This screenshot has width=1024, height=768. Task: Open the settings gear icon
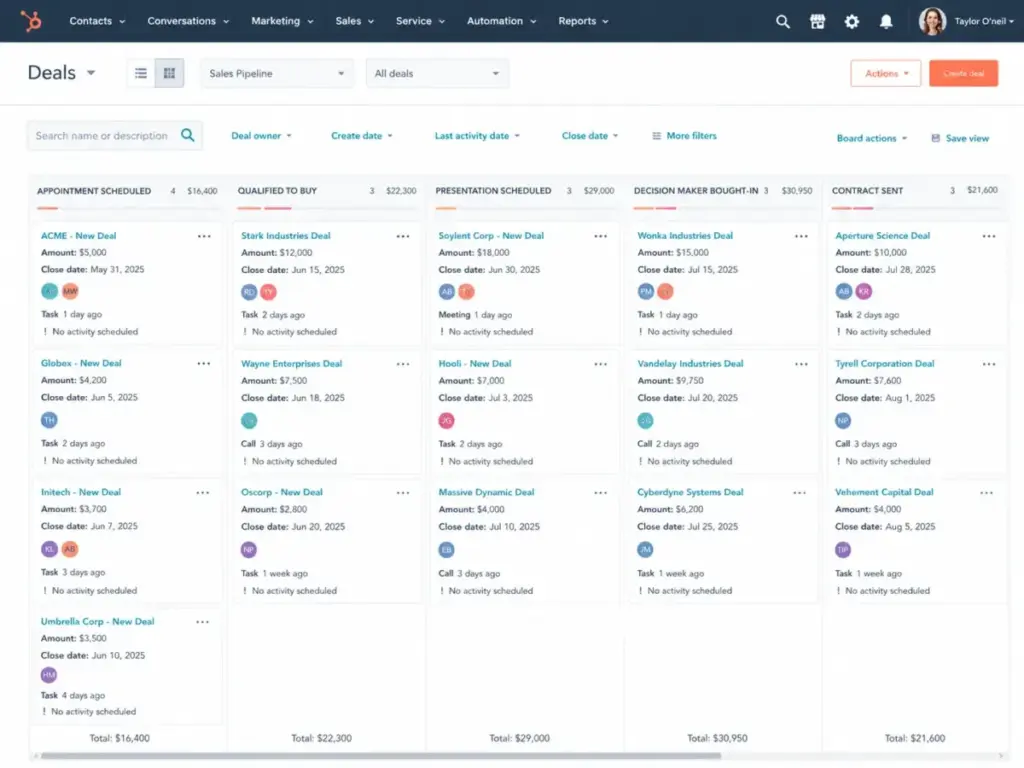click(852, 22)
